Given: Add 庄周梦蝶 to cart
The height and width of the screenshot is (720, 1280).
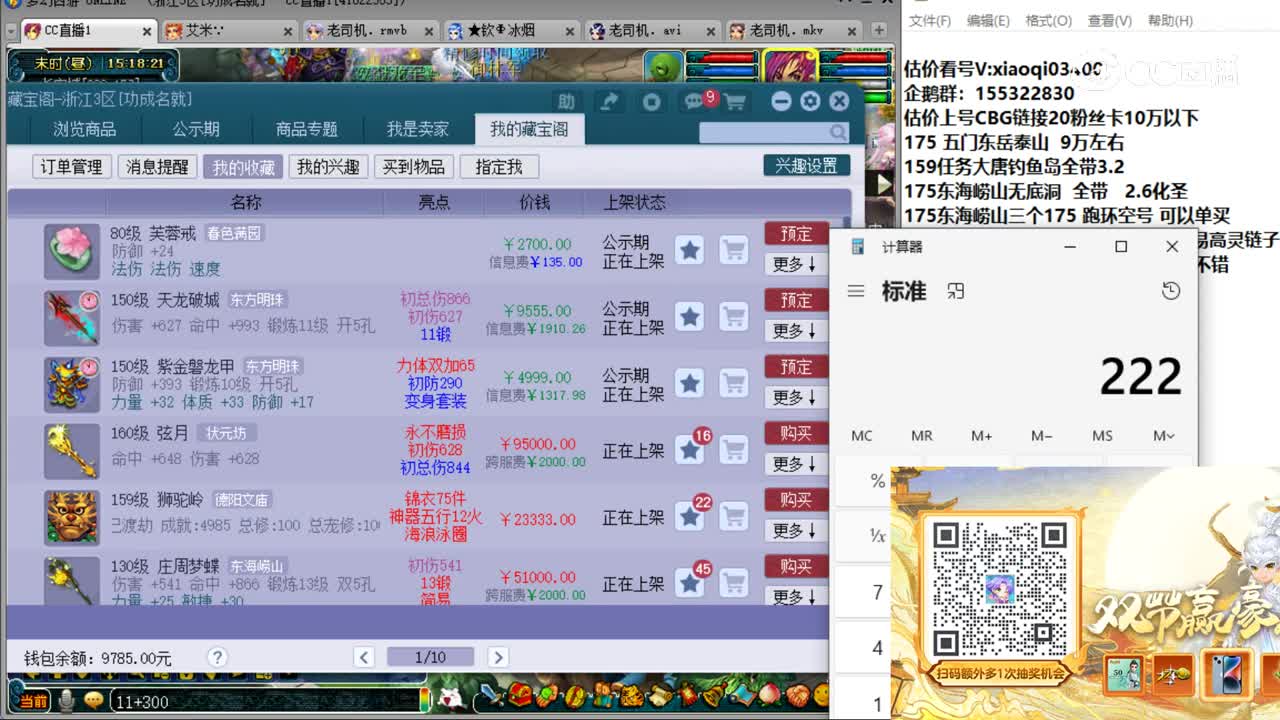Looking at the screenshot, I should 734,583.
